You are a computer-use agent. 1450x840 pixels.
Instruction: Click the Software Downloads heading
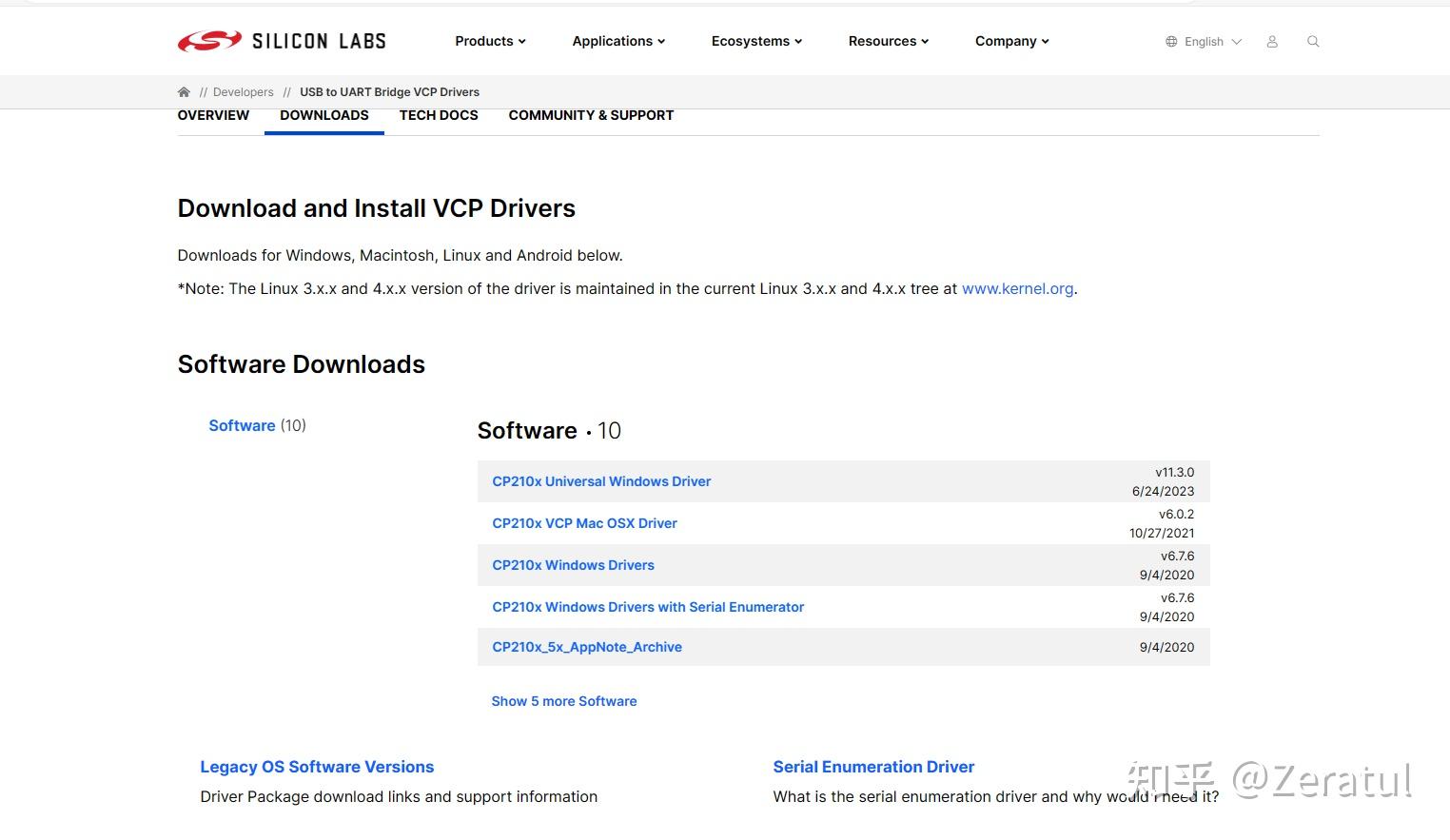(302, 364)
